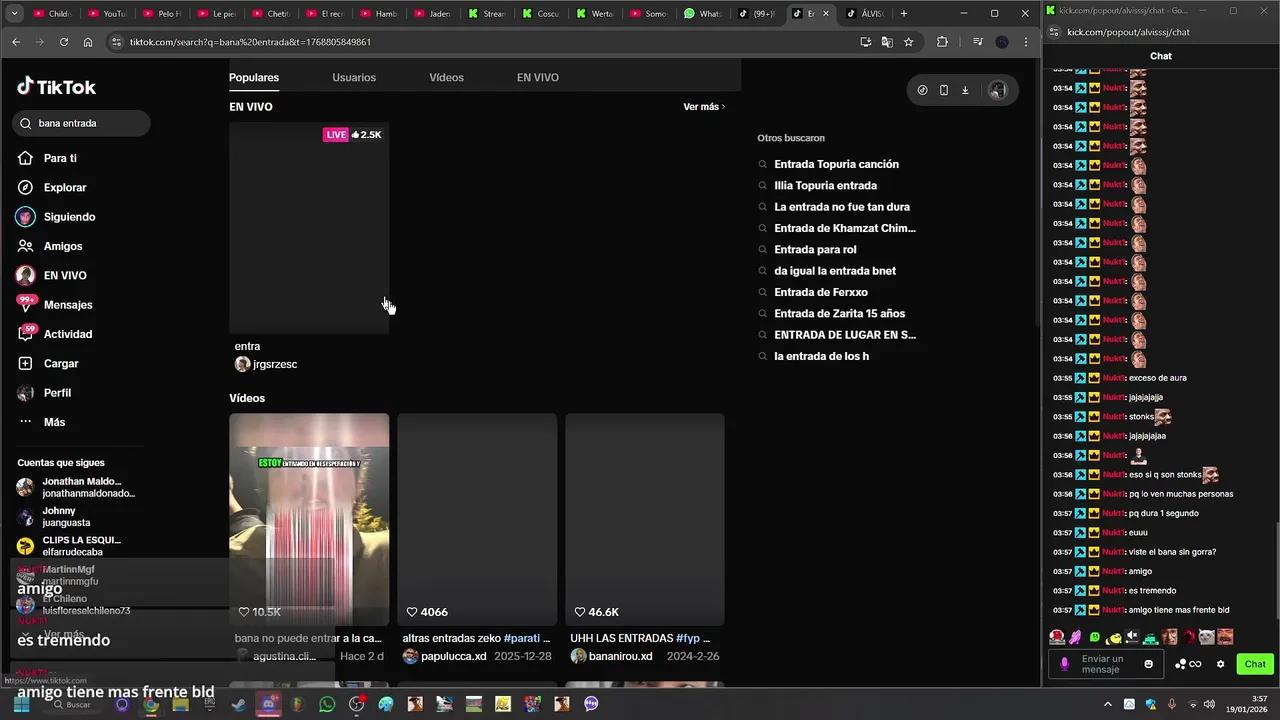
Task: Bookmark this page with star icon
Action: (x=908, y=42)
